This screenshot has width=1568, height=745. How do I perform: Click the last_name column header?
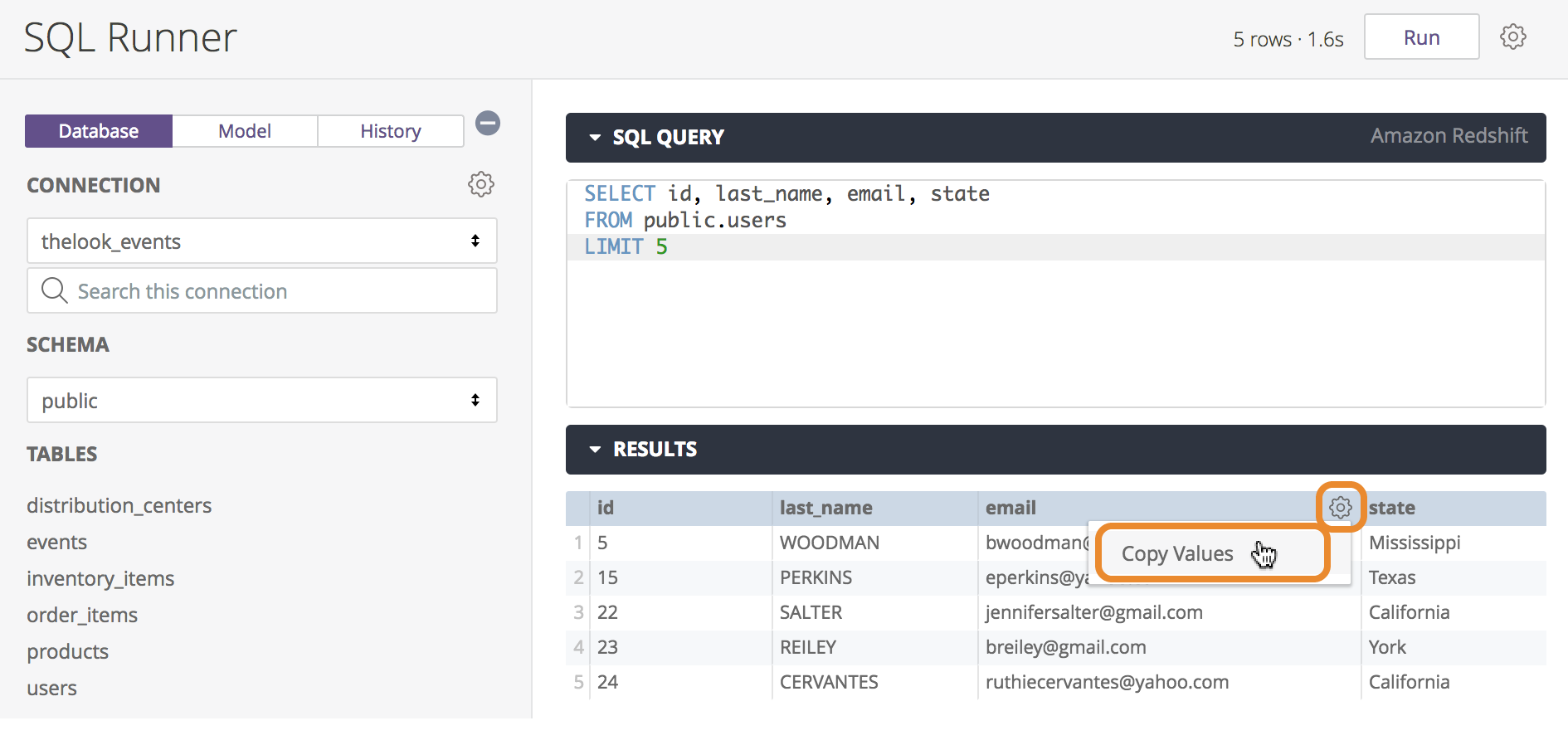click(825, 508)
